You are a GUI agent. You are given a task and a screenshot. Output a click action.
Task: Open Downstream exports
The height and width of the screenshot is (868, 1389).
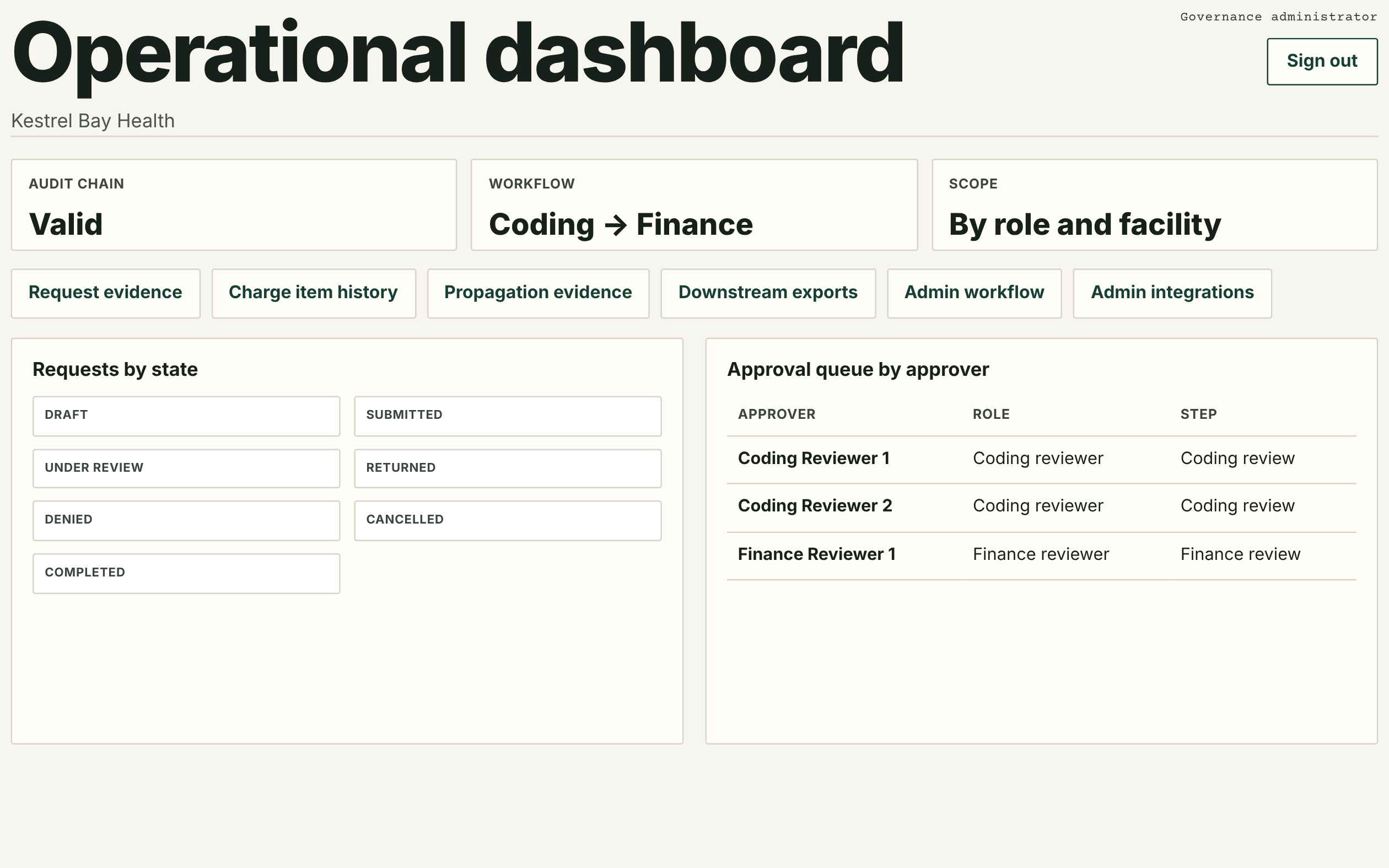tap(768, 293)
